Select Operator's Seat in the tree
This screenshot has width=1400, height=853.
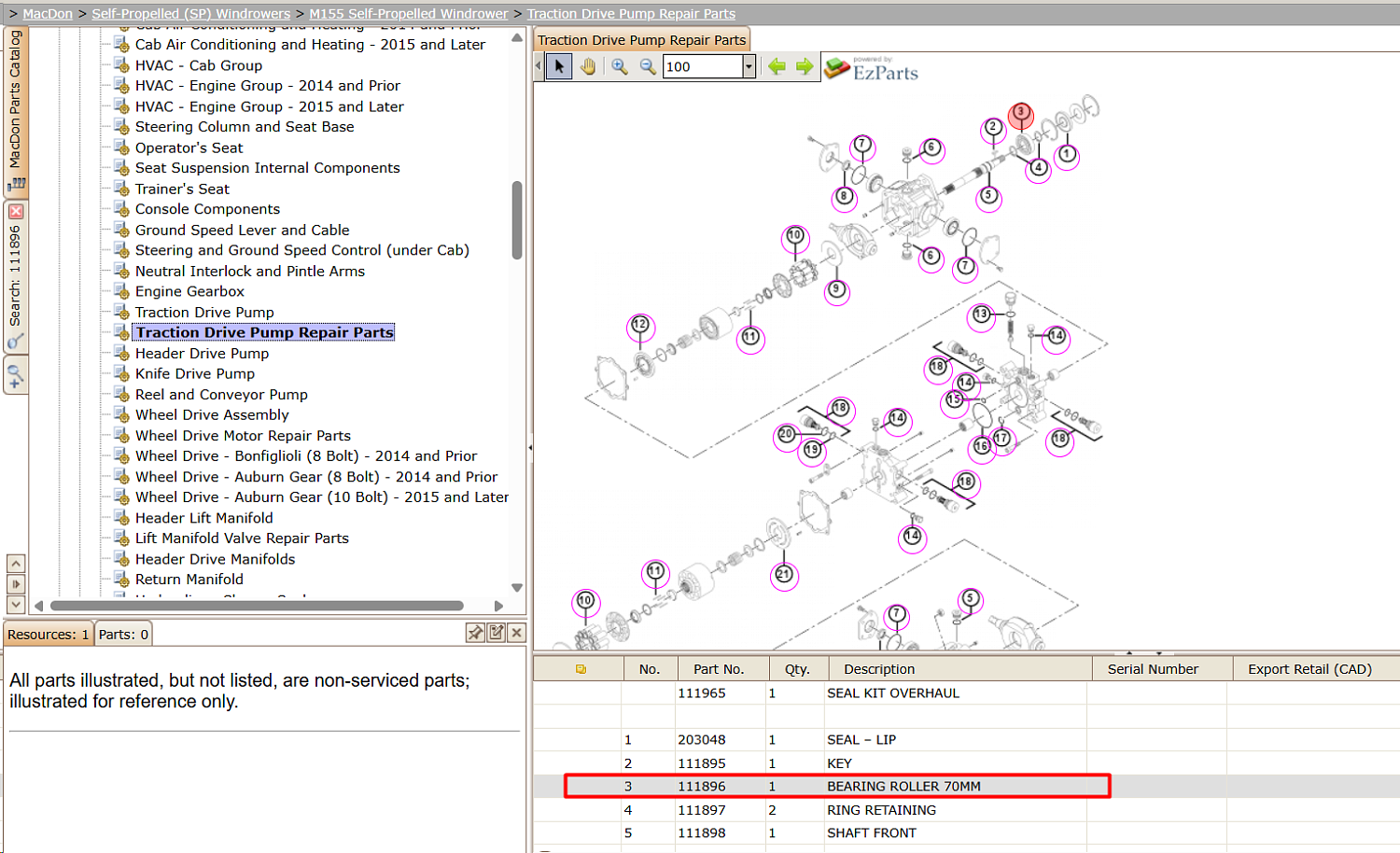(x=189, y=147)
